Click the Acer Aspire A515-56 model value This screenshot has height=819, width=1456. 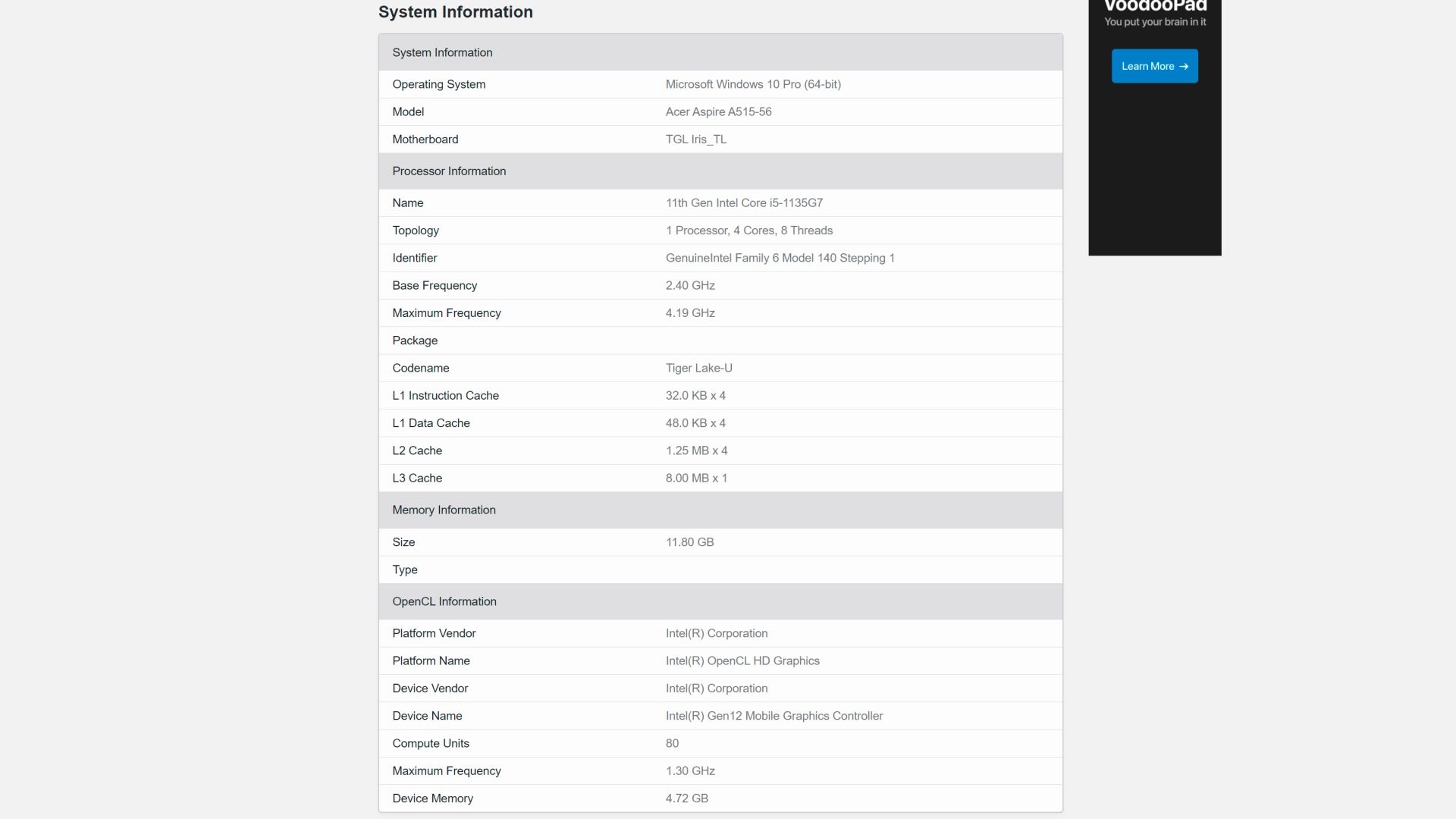coord(718,112)
